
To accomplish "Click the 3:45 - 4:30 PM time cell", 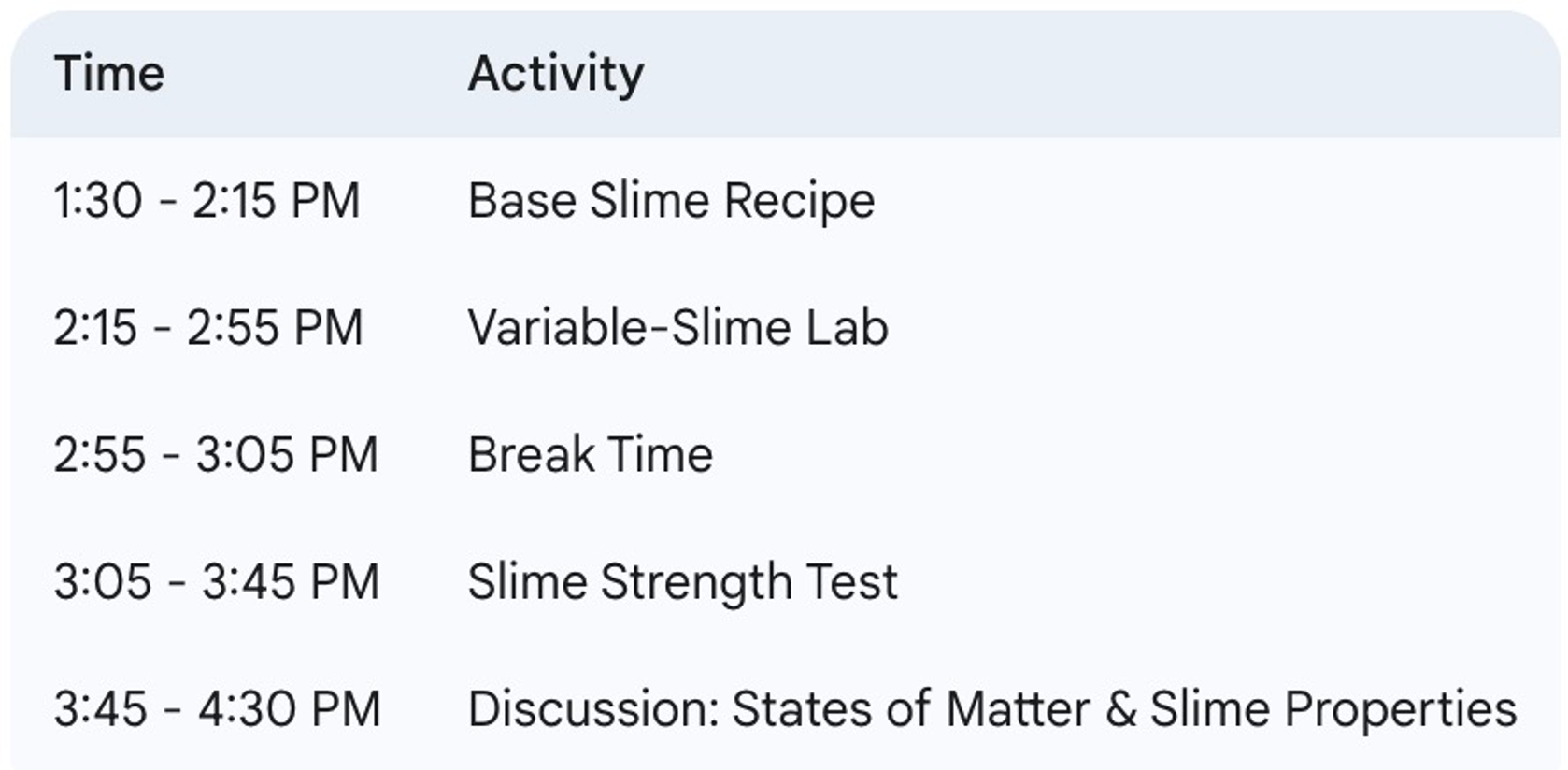I will 218,709.
